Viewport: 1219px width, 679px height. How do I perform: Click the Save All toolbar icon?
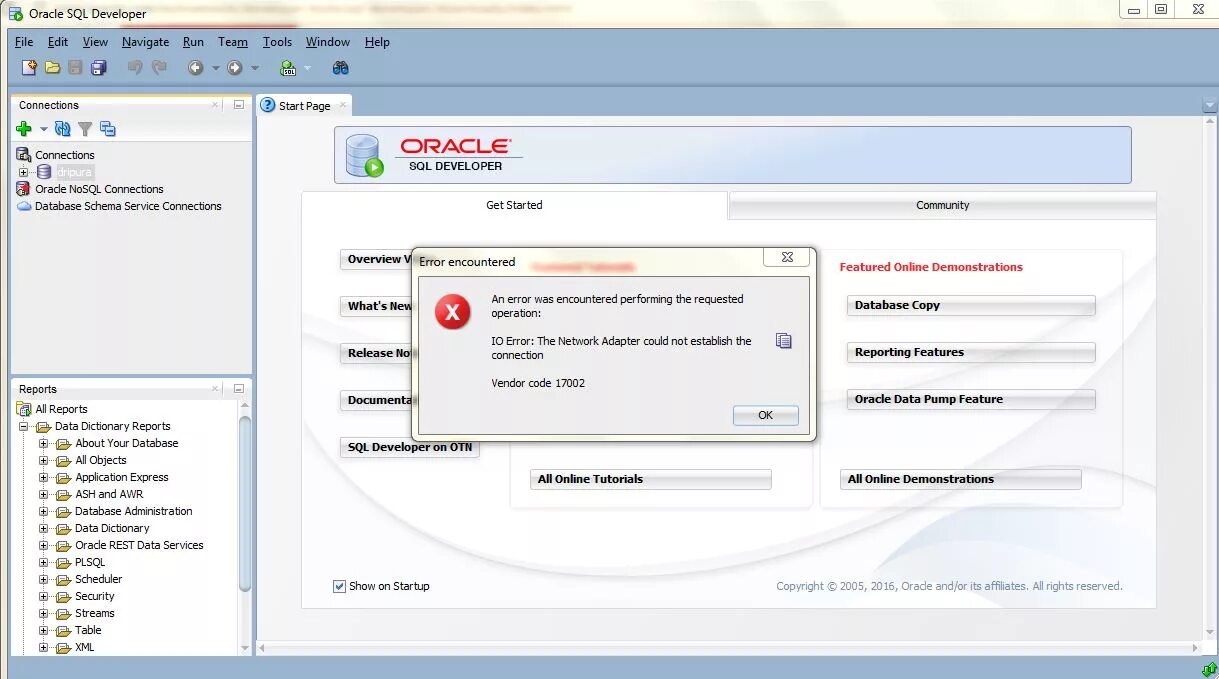(x=98, y=68)
